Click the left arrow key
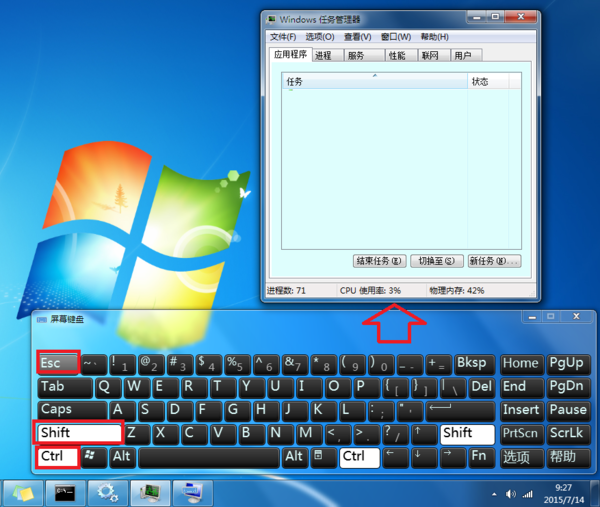This screenshot has width=600, height=507. click(x=395, y=457)
